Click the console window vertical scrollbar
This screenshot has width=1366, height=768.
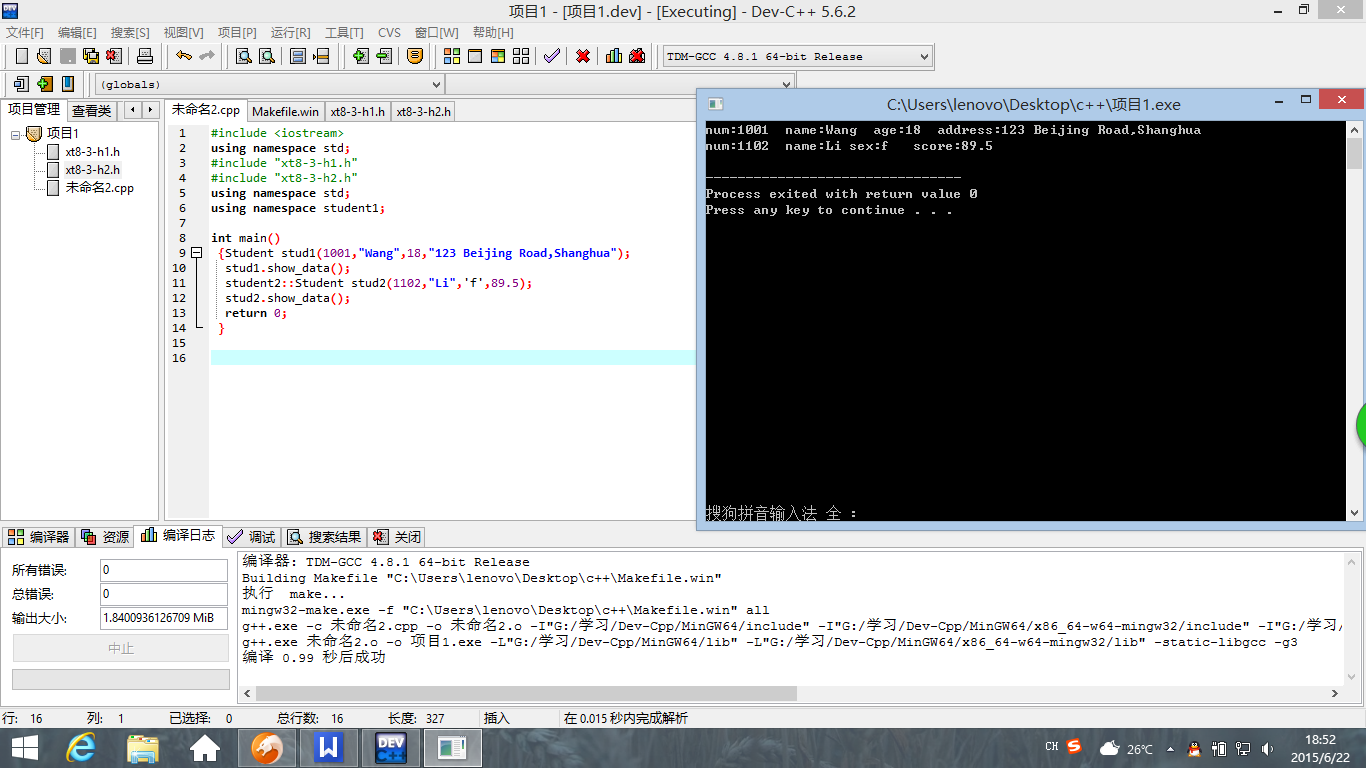pyautogui.click(x=1354, y=321)
